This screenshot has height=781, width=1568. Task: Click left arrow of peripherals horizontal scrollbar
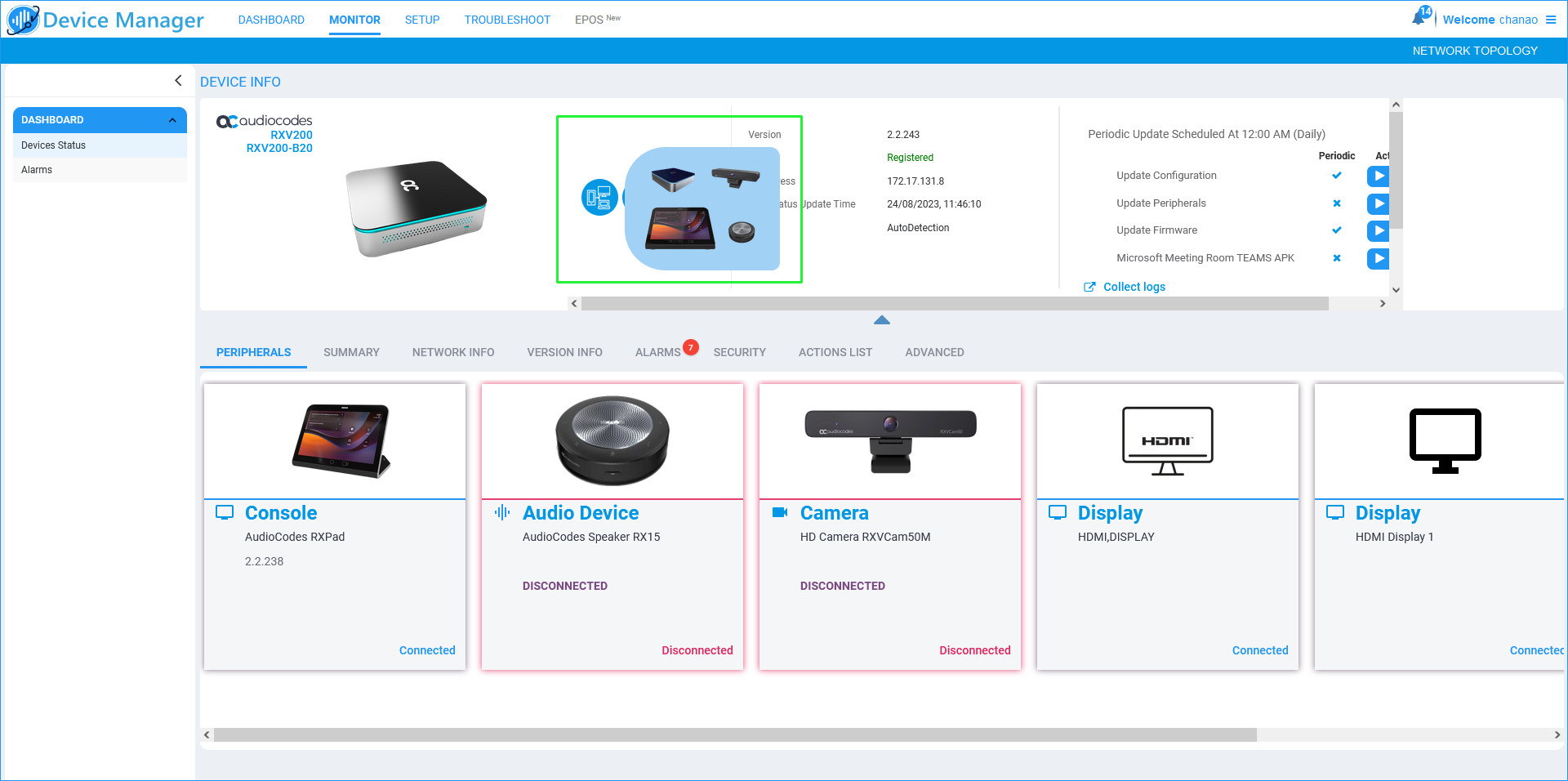pyautogui.click(x=207, y=735)
